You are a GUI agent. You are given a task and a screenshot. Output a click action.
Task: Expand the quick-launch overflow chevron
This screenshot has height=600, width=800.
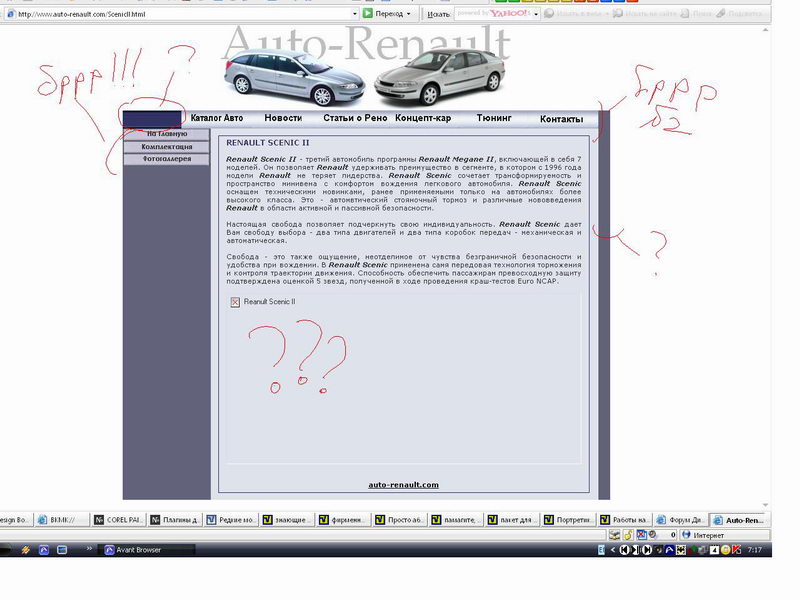89,548
